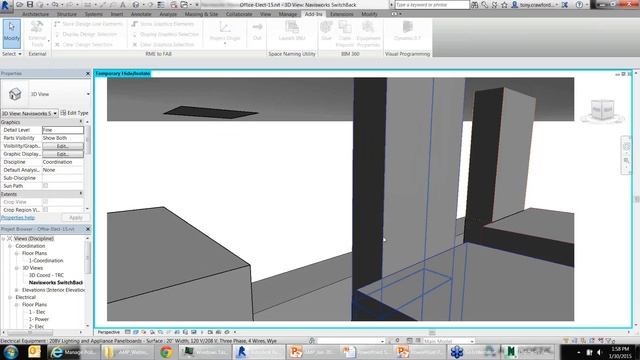Toggle the Sun Path checkbox
This screenshot has width=640, height=360.
click(x=45, y=186)
